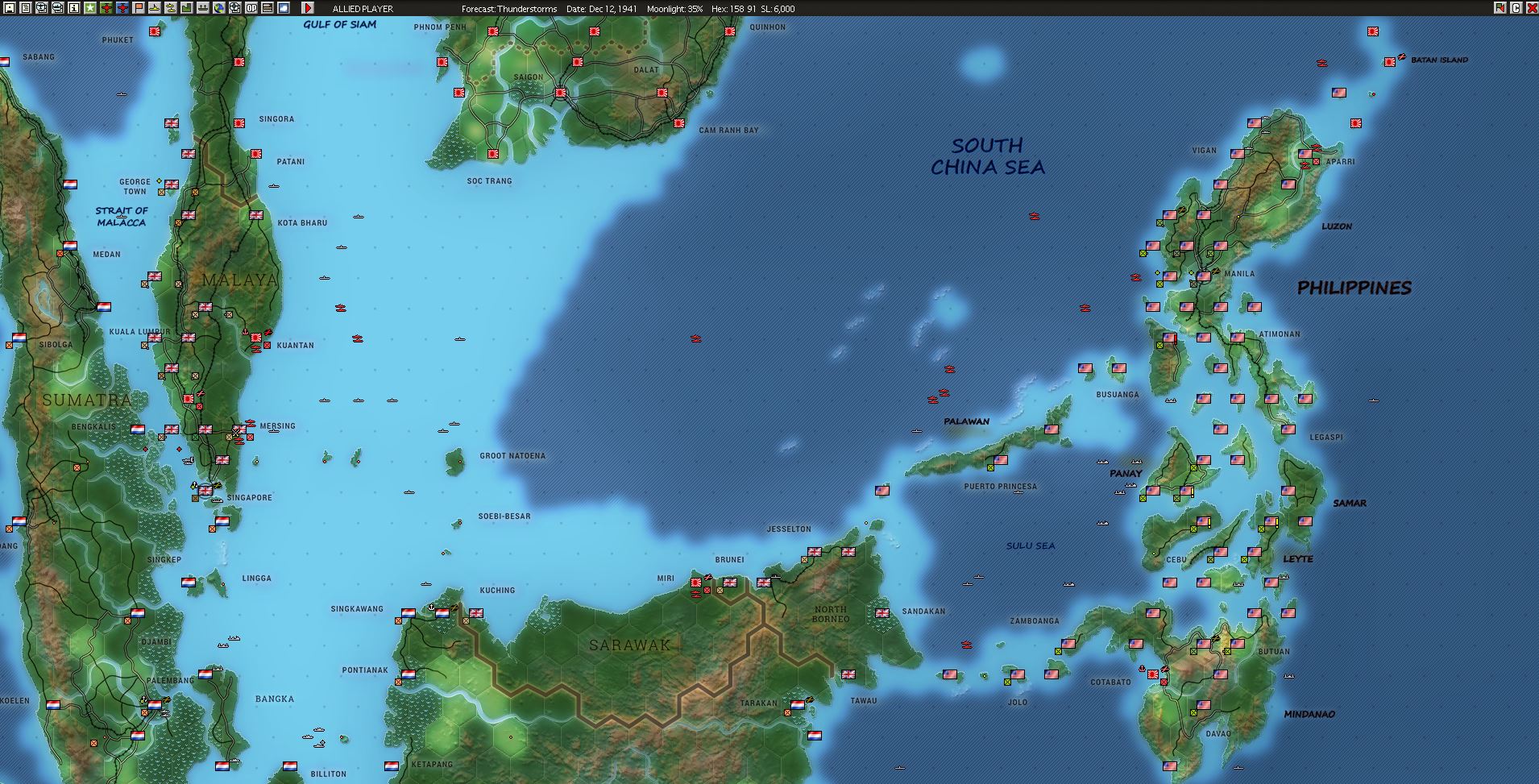This screenshot has height=784, width=1539.
Task: Click the white star on green icon
Action: click(90, 8)
